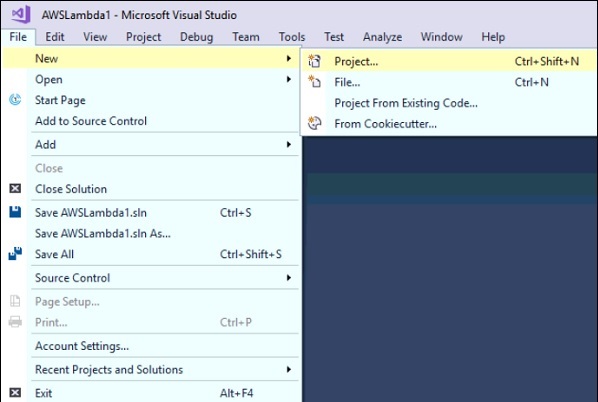Expand the Add submenu arrow
Viewport: 598px width, 402px height.
289,145
